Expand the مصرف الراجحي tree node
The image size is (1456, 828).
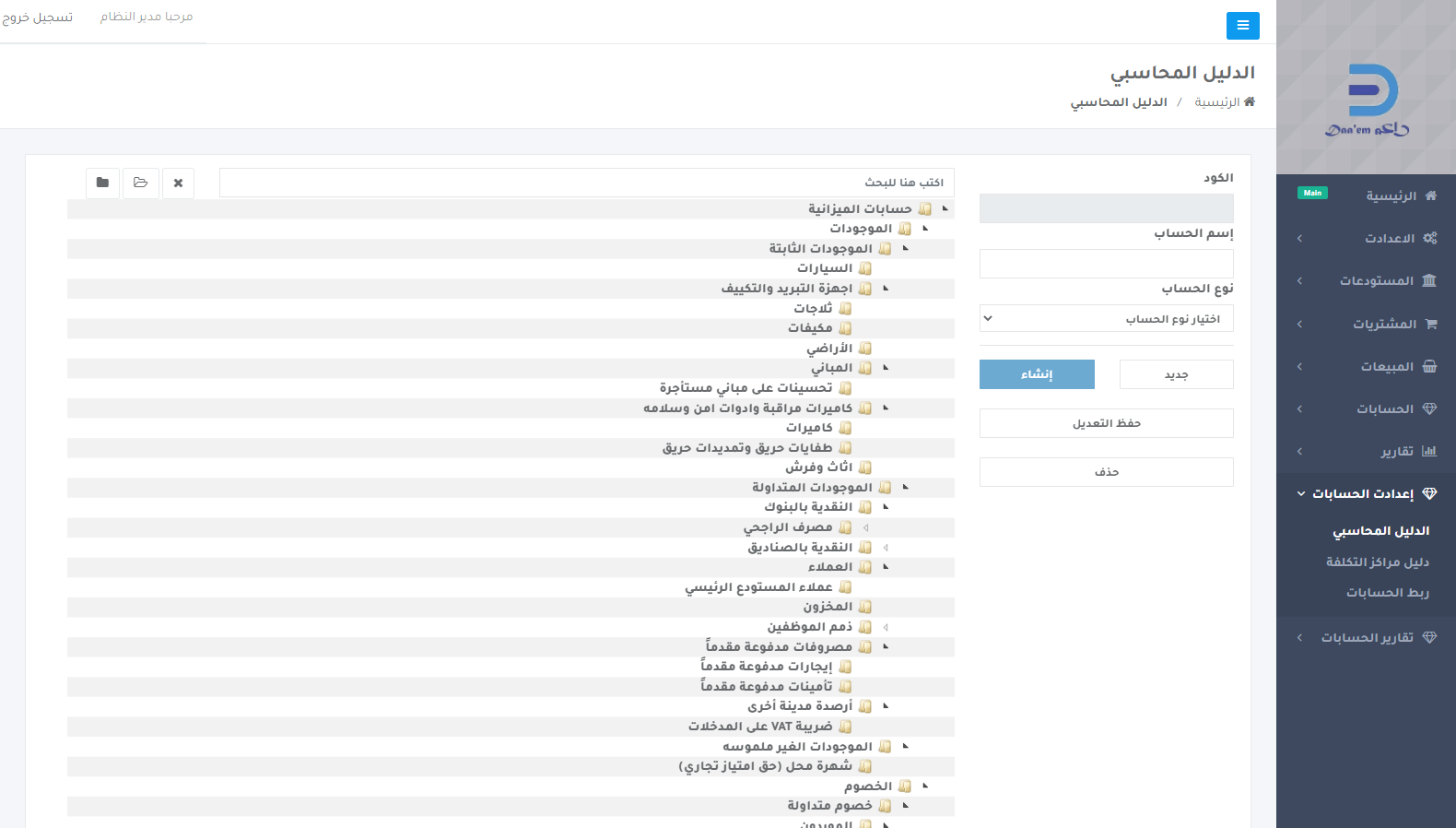(865, 527)
